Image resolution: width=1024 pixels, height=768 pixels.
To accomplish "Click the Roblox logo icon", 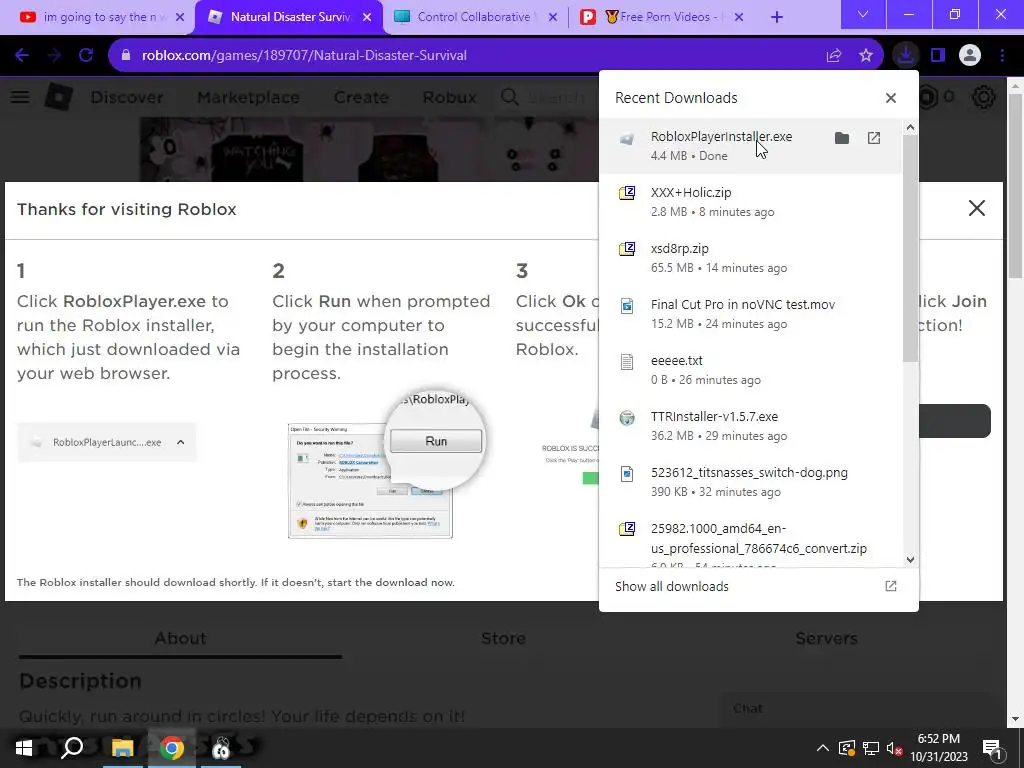I will pyautogui.click(x=59, y=97).
